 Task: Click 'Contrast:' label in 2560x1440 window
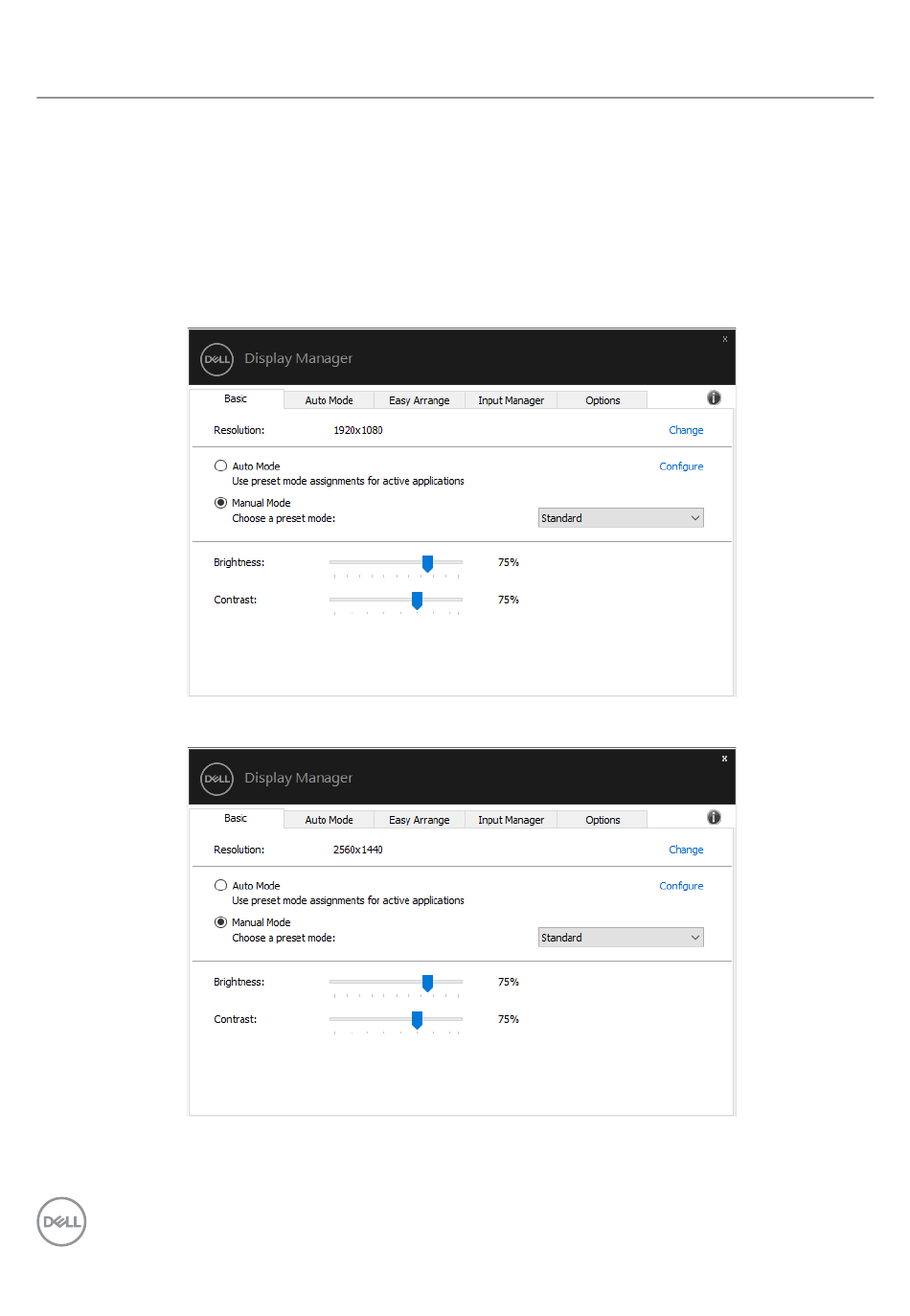click(x=236, y=1019)
